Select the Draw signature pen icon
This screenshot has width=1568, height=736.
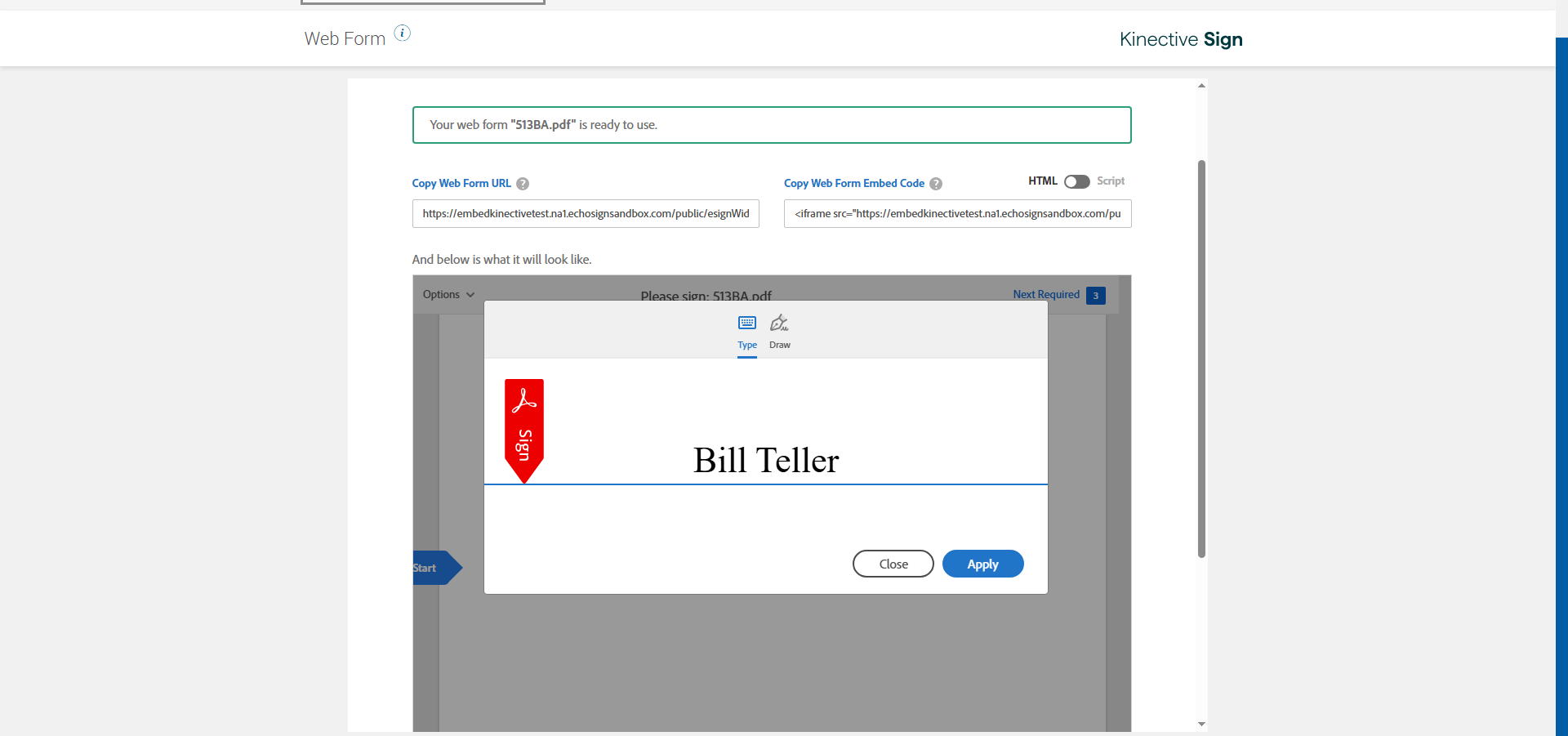pos(780,323)
